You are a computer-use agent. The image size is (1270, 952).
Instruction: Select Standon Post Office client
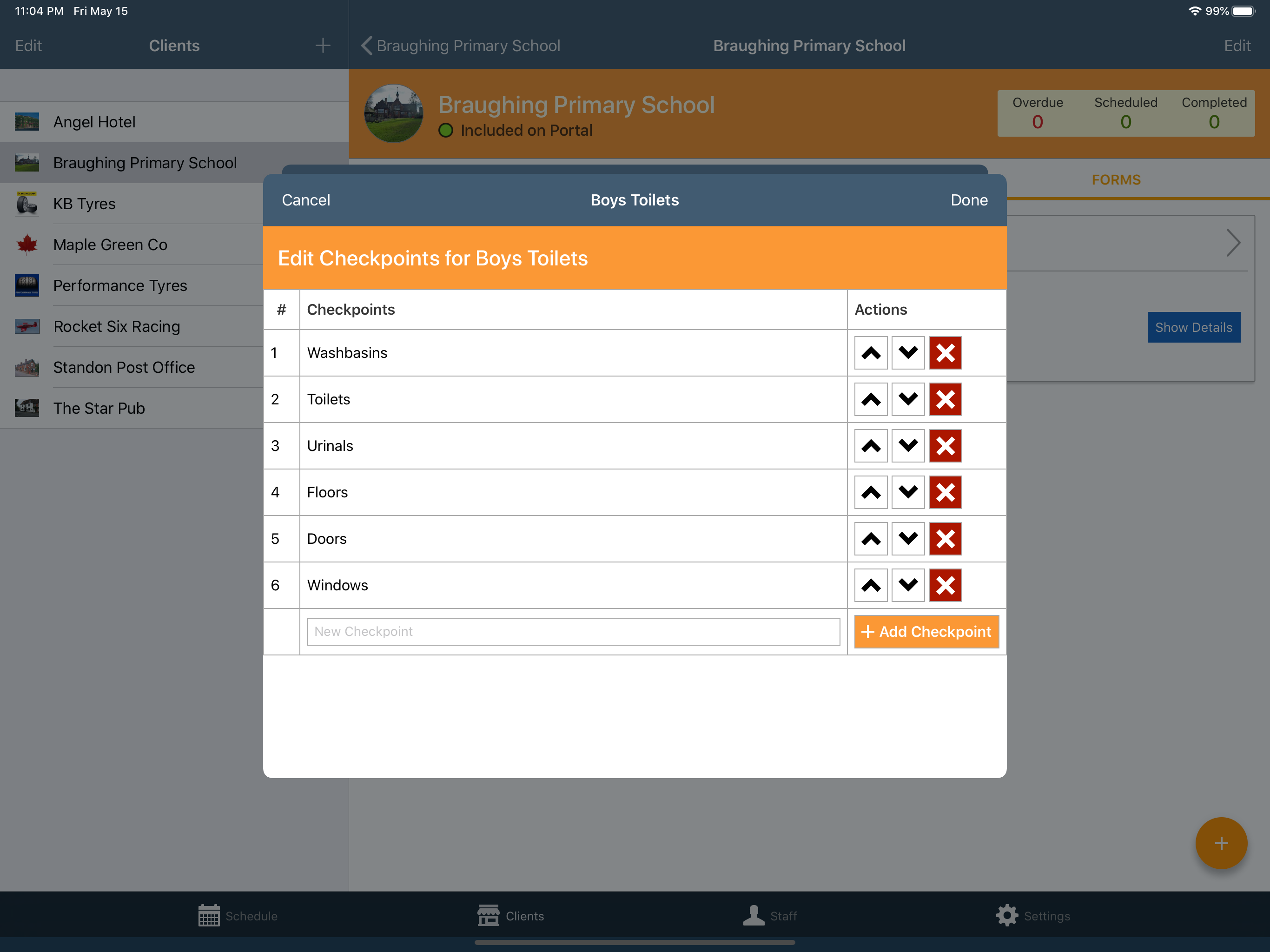132,367
